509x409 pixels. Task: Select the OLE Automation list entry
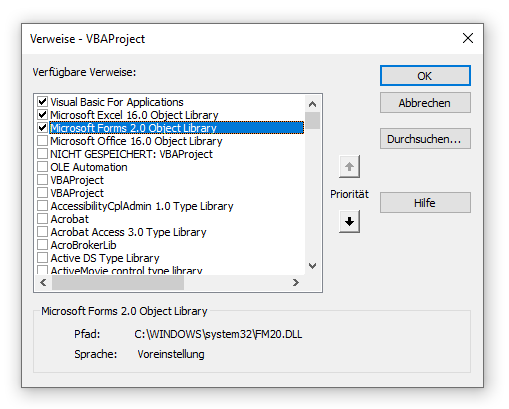tap(89, 167)
